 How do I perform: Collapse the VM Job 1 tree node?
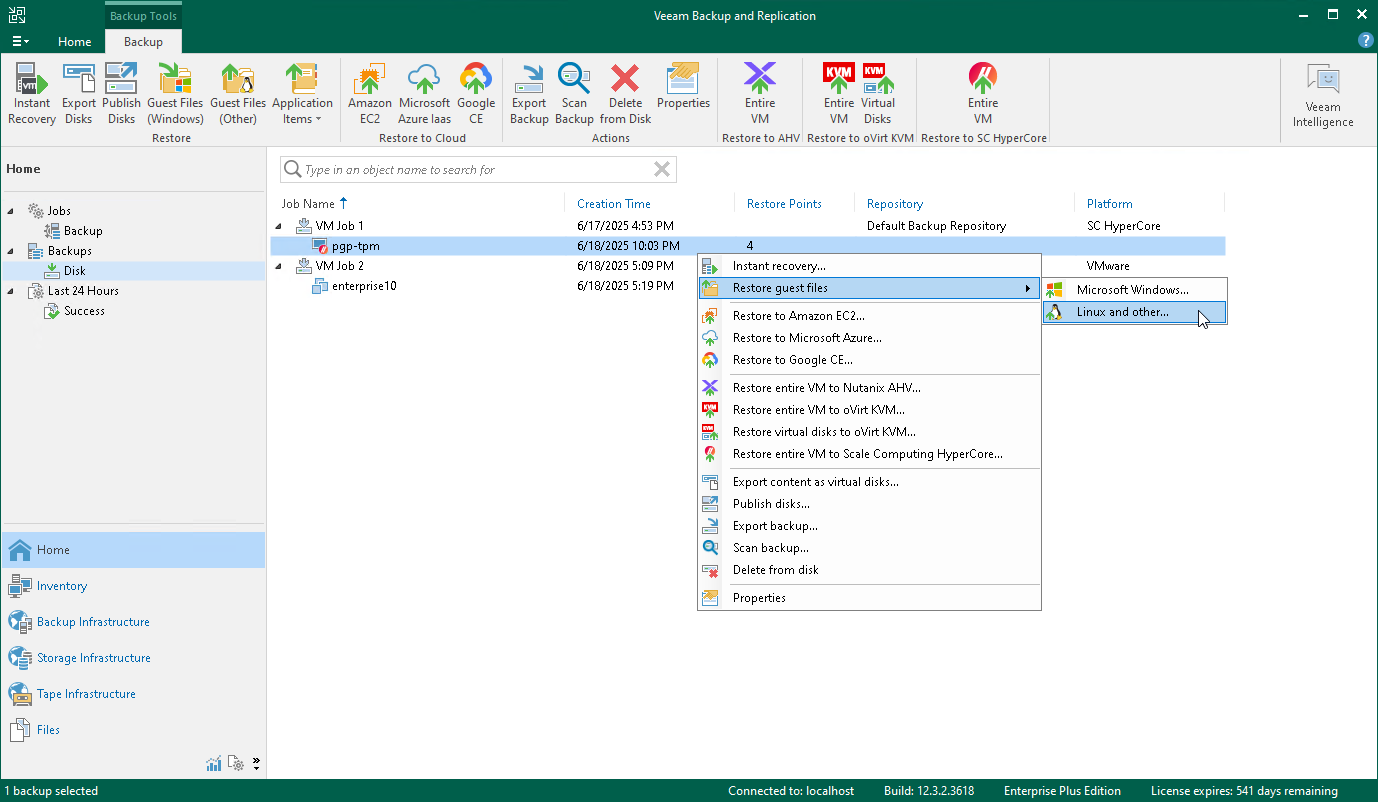280,226
